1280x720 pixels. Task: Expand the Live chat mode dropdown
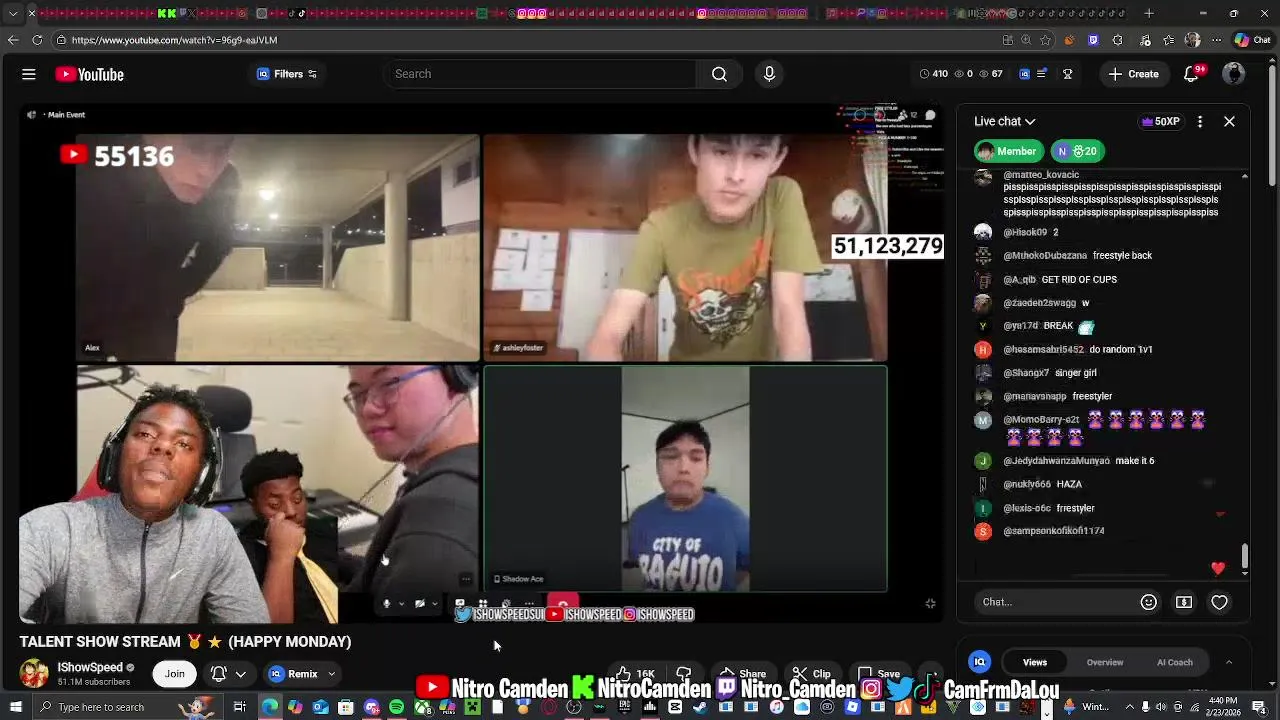click(1005, 121)
